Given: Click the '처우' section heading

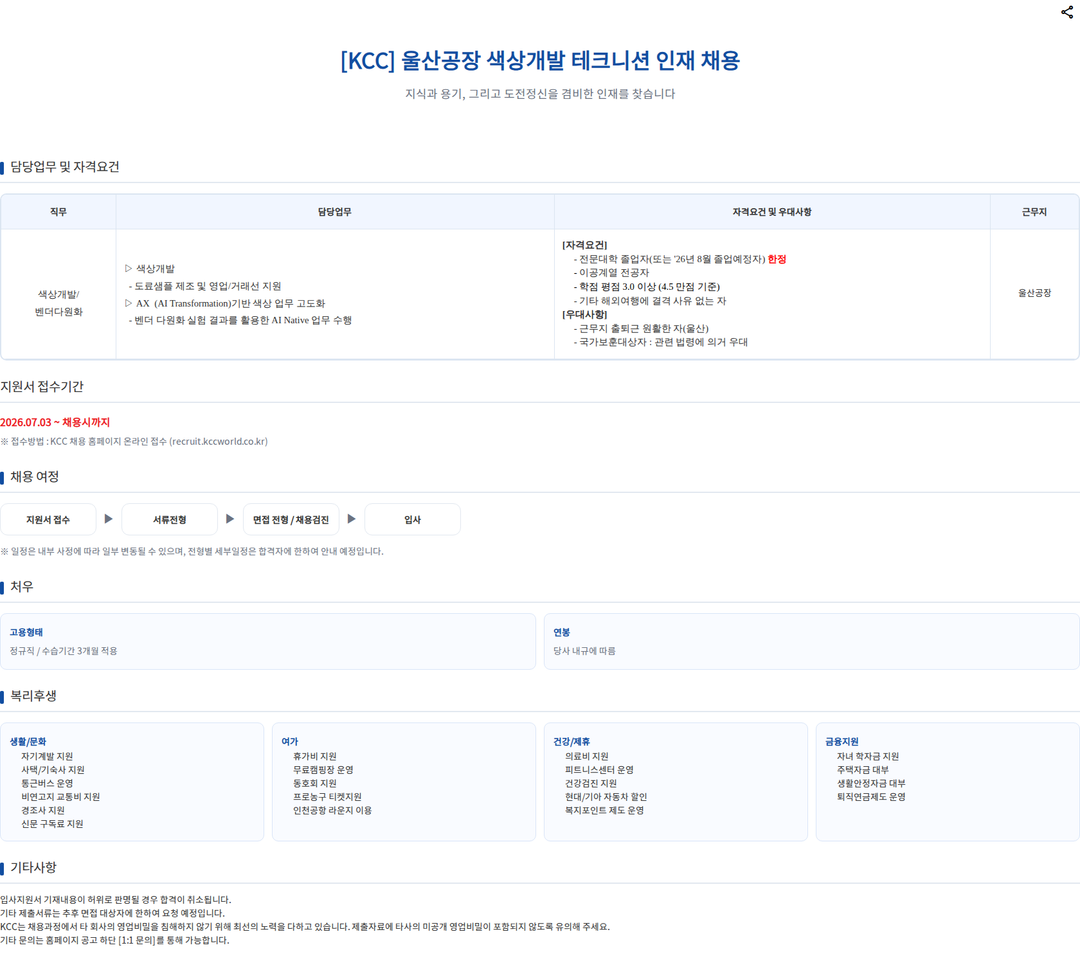Looking at the screenshot, I should pos(21,586).
